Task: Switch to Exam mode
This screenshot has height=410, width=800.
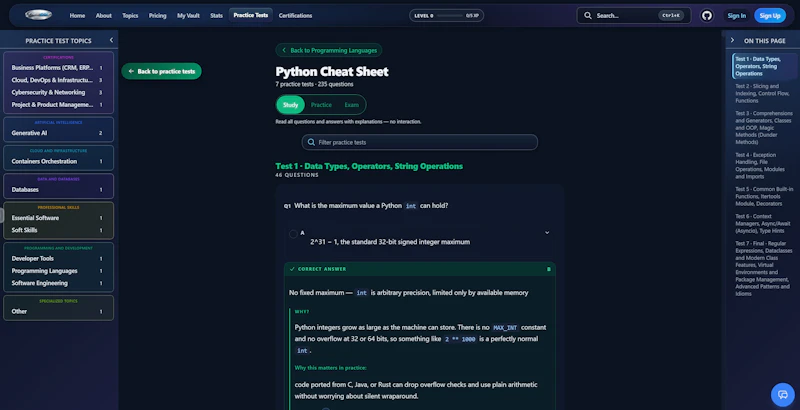Action: pyautogui.click(x=352, y=105)
